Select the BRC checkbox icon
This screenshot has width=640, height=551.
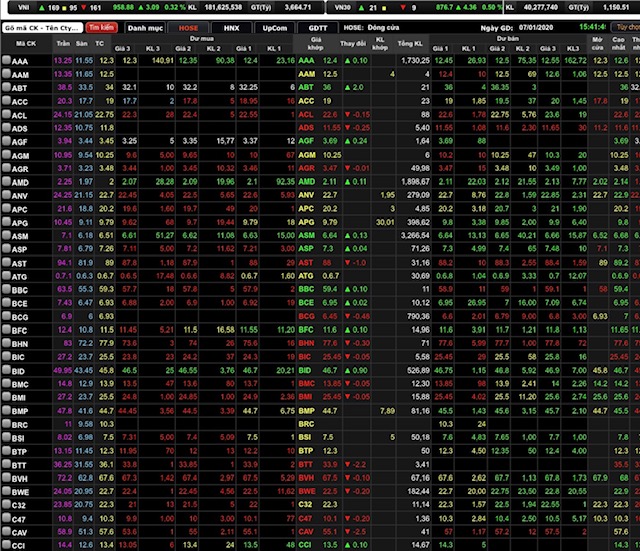[x=6, y=424]
